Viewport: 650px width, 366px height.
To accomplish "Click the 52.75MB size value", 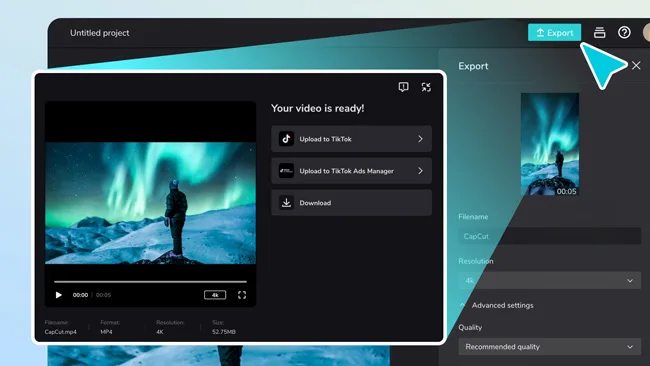I will (x=224, y=332).
